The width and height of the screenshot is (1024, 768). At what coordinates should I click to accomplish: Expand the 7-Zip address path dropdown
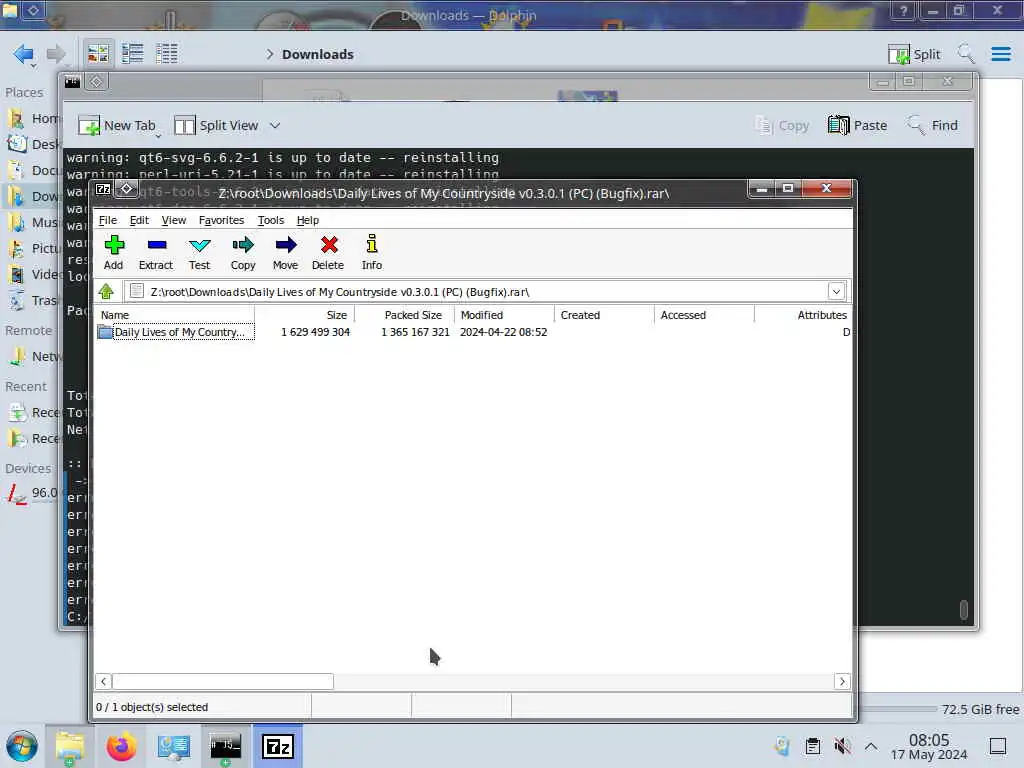pyautogui.click(x=836, y=291)
